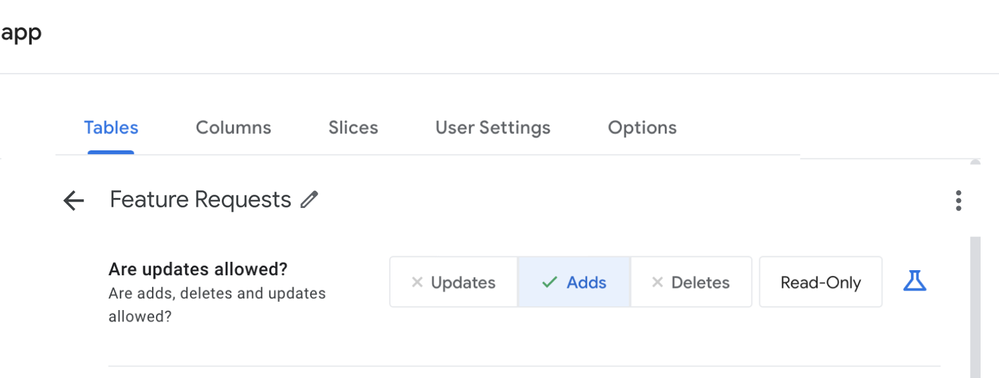
Task: Click the blue flask expression icon
Action: coord(914,281)
